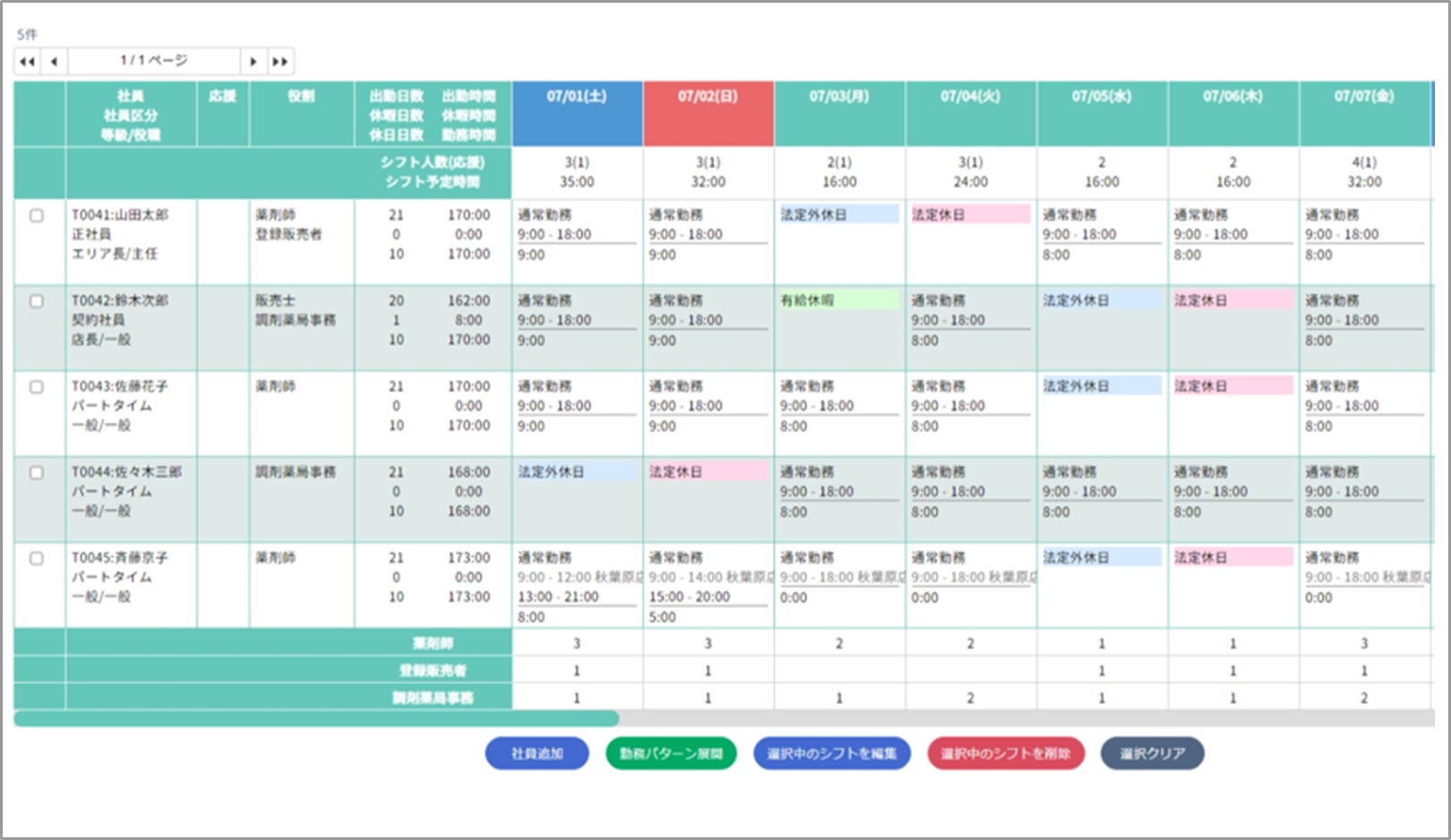Click the horizontal scrollbar thumb below the table
This screenshot has height=840, width=1451.
click(316, 718)
